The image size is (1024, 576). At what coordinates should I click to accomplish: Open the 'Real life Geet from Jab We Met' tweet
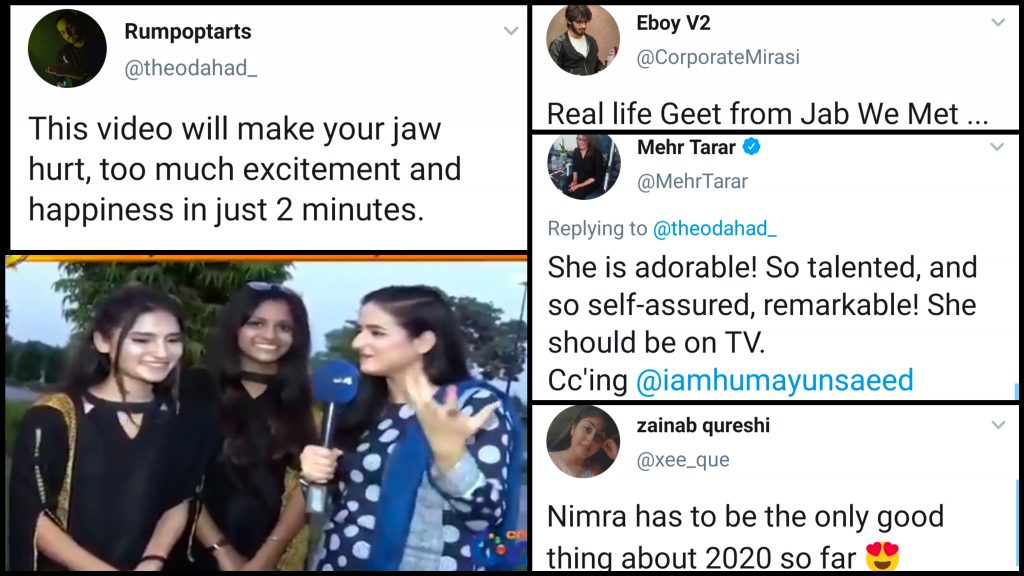pyautogui.click(x=767, y=113)
